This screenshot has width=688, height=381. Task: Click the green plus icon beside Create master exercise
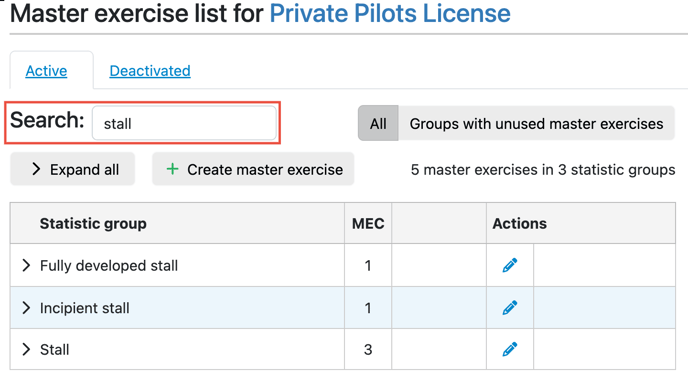coord(172,169)
